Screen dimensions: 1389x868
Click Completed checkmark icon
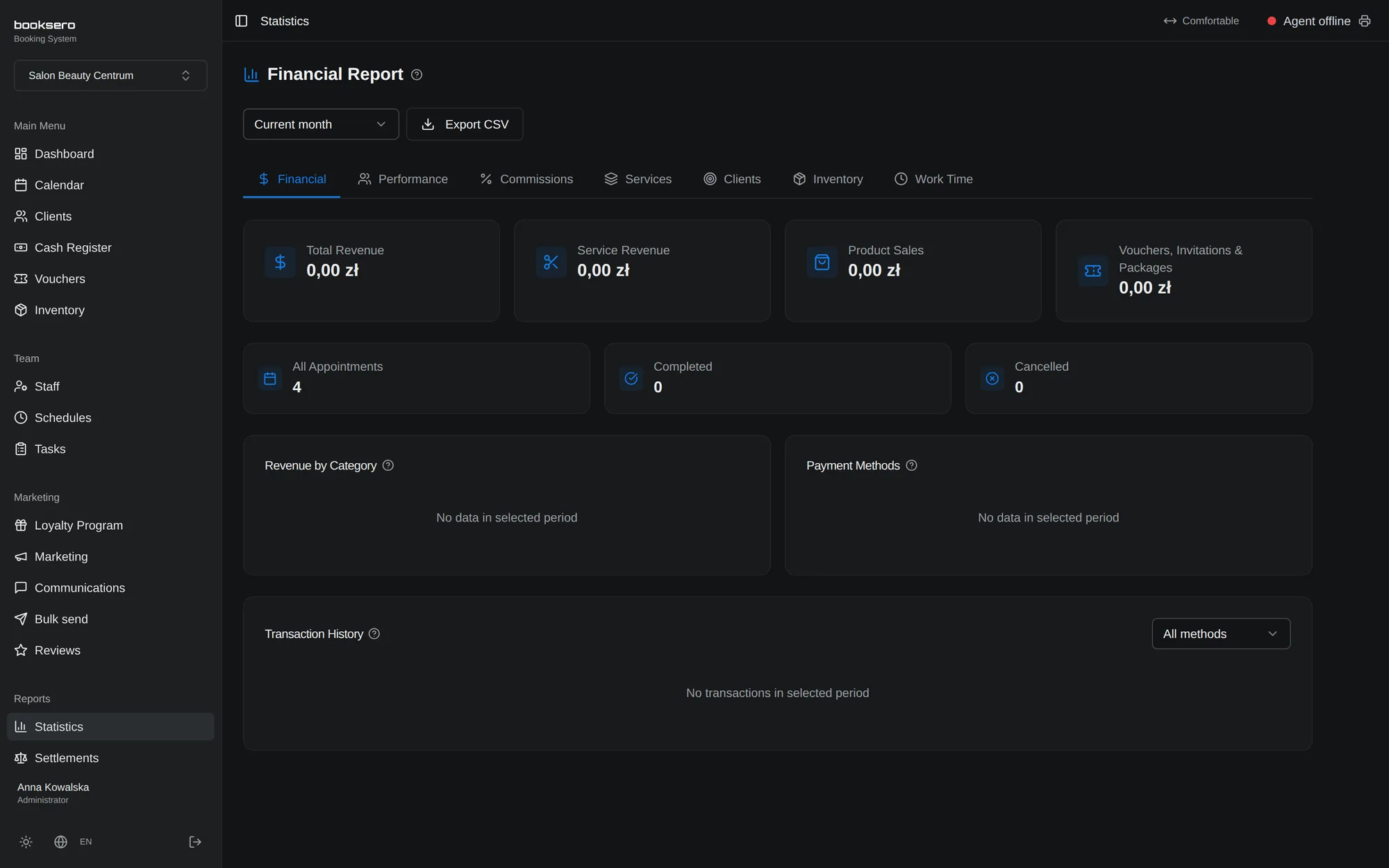[x=631, y=378]
